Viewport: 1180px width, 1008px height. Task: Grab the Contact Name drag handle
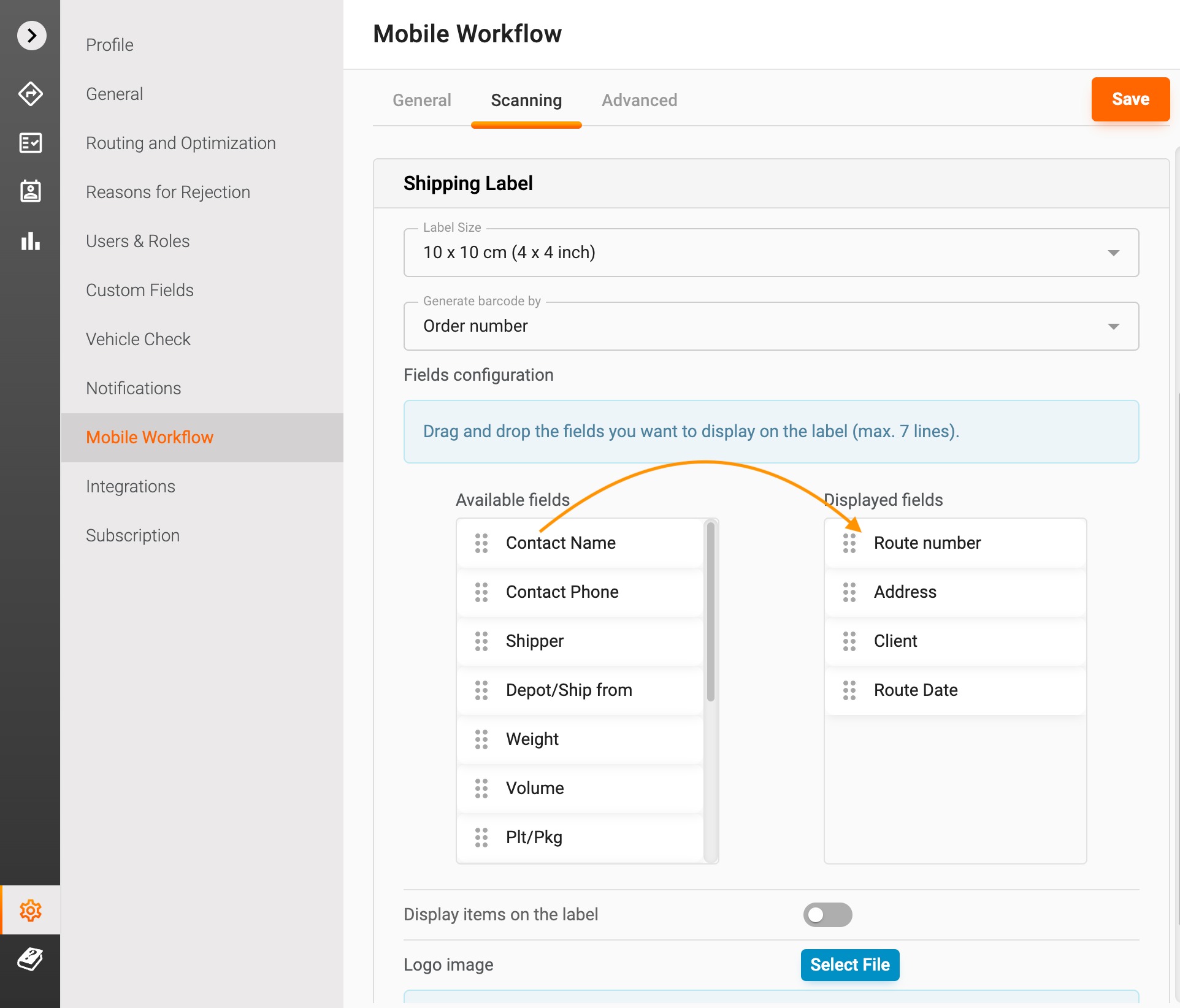[x=481, y=543]
